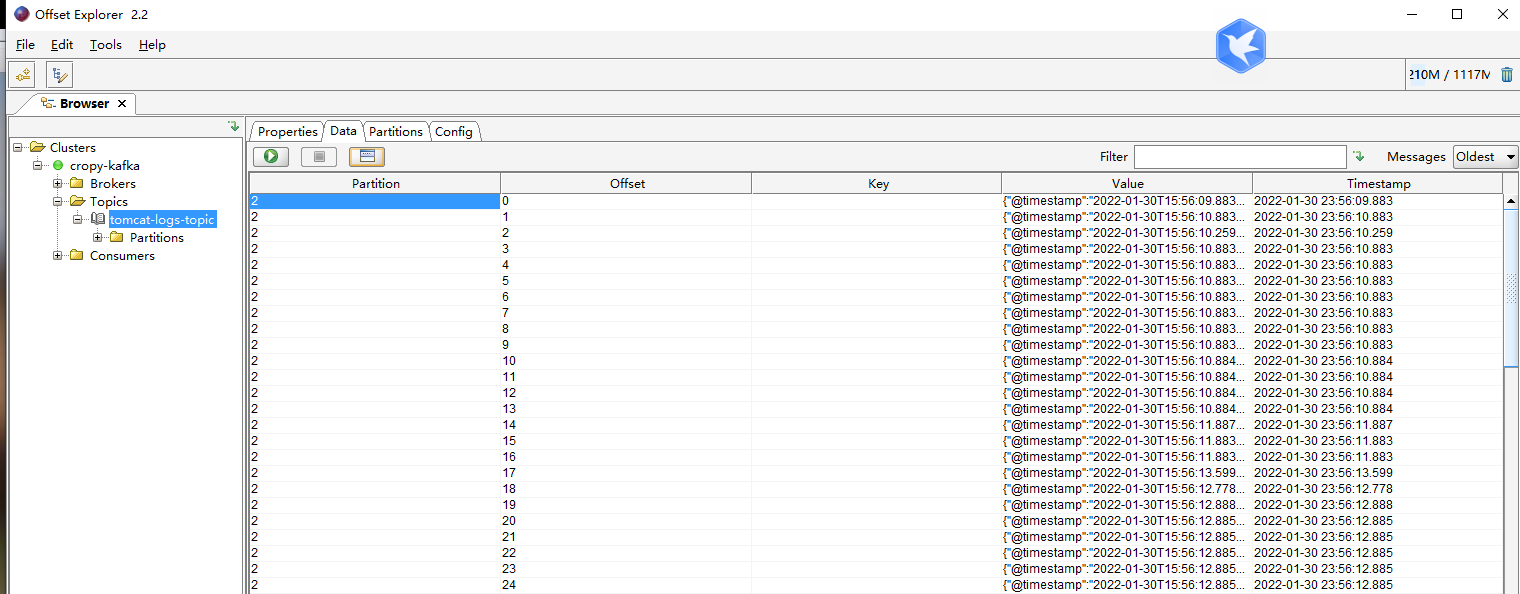This screenshot has width=1520, height=594.
Task: Click timestamp cell 2022-01-30 23:56:12.778
Action: [x=1378, y=489]
